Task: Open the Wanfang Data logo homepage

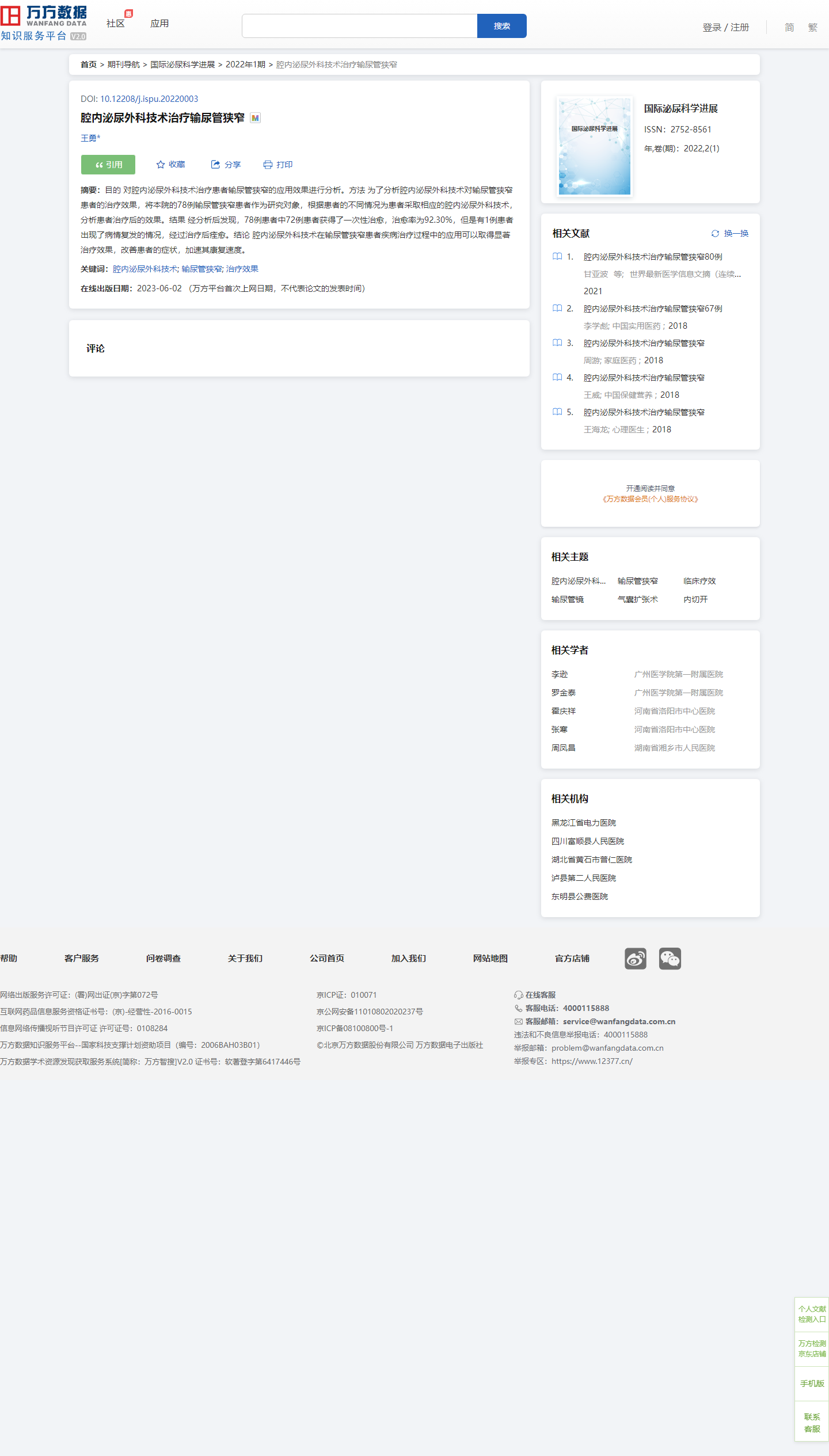Action: pos(44,23)
